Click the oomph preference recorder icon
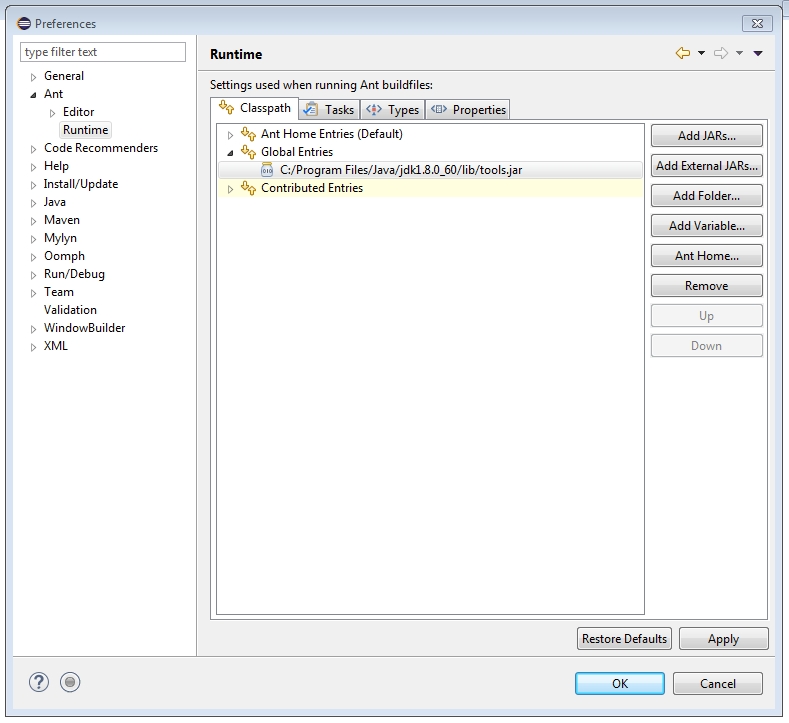Viewport: 789px width, 723px height. pos(70,682)
